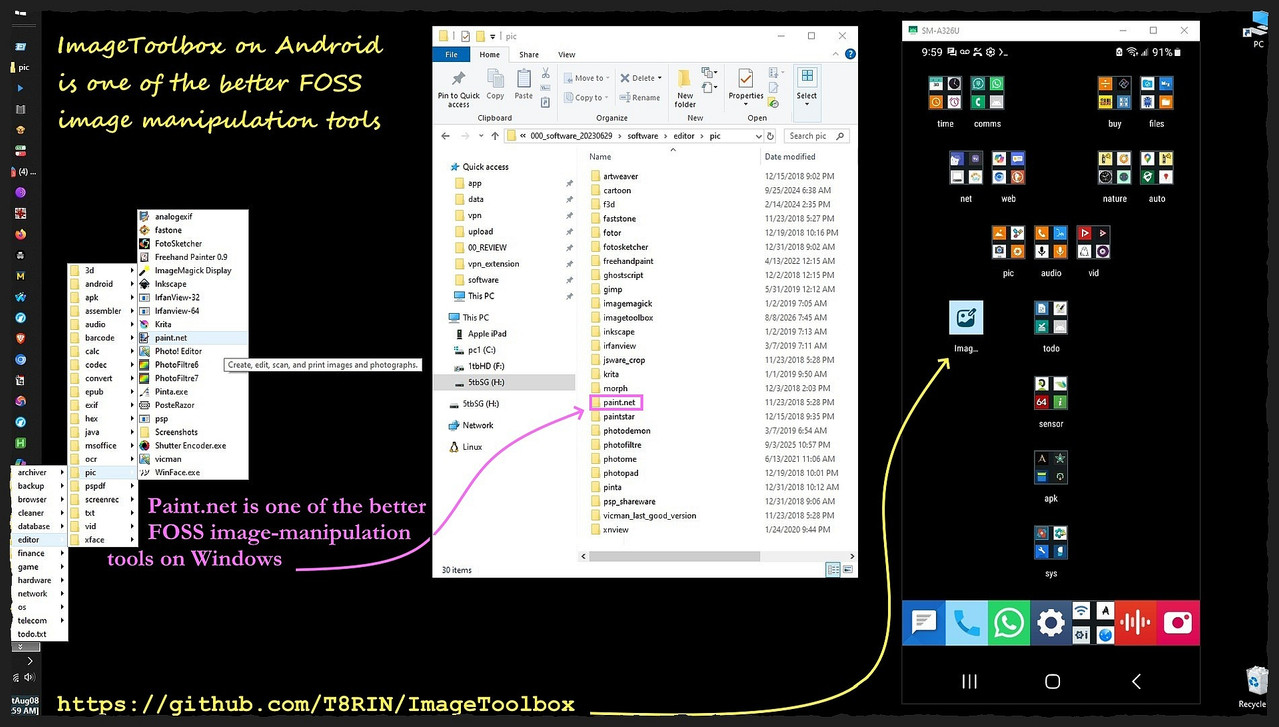This screenshot has height=727, width=1279.
Task: Select the gimp folder in file list
Action: tap(613, 289)
